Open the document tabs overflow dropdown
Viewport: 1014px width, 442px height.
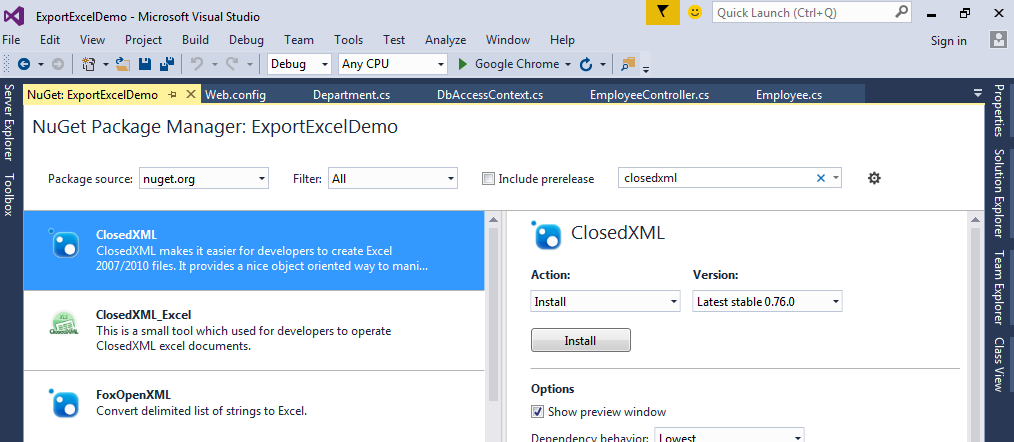point(978,93)
